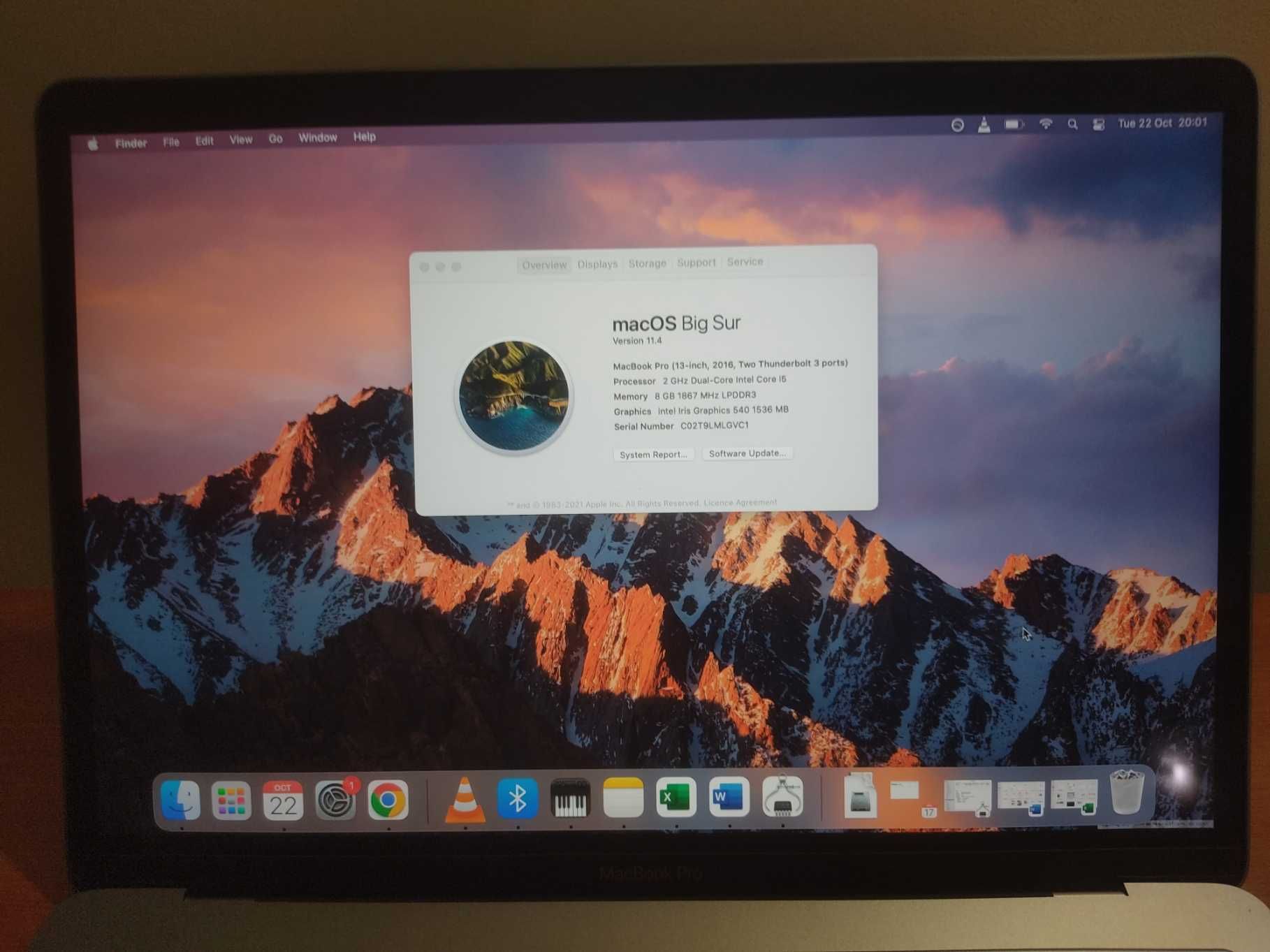This screenshot has width=1270, height=952.
Task: Open the Trash in the Dock
Action: point(1127,791)
